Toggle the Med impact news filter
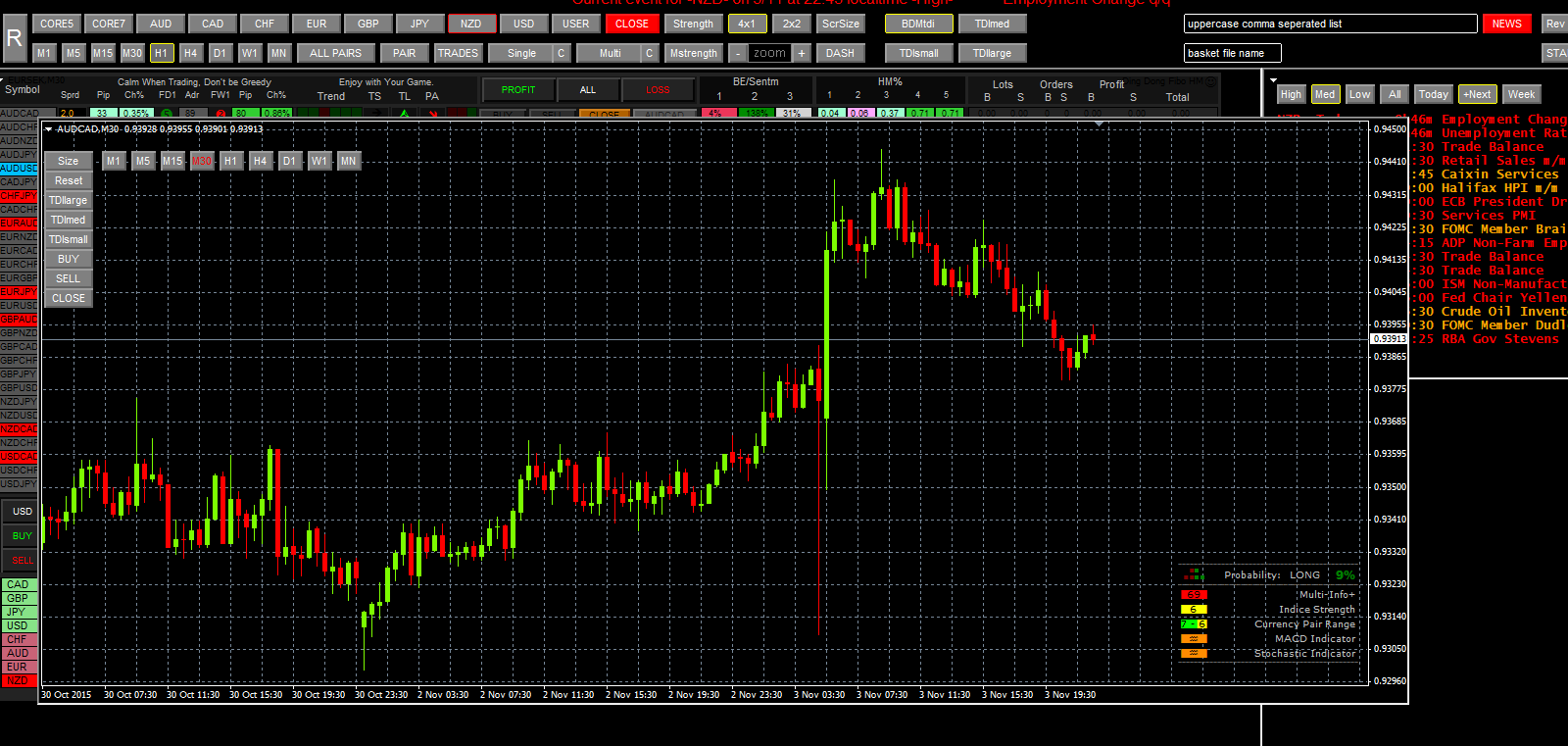This screenshot has width=1568, height=746. [x=1325, y=94]
